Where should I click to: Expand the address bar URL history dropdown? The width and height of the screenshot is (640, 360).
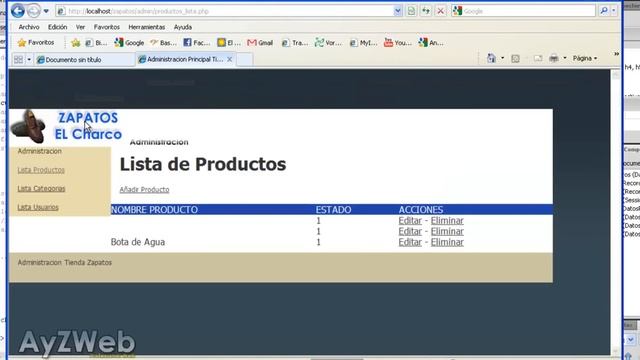click(x=398, y=11)
